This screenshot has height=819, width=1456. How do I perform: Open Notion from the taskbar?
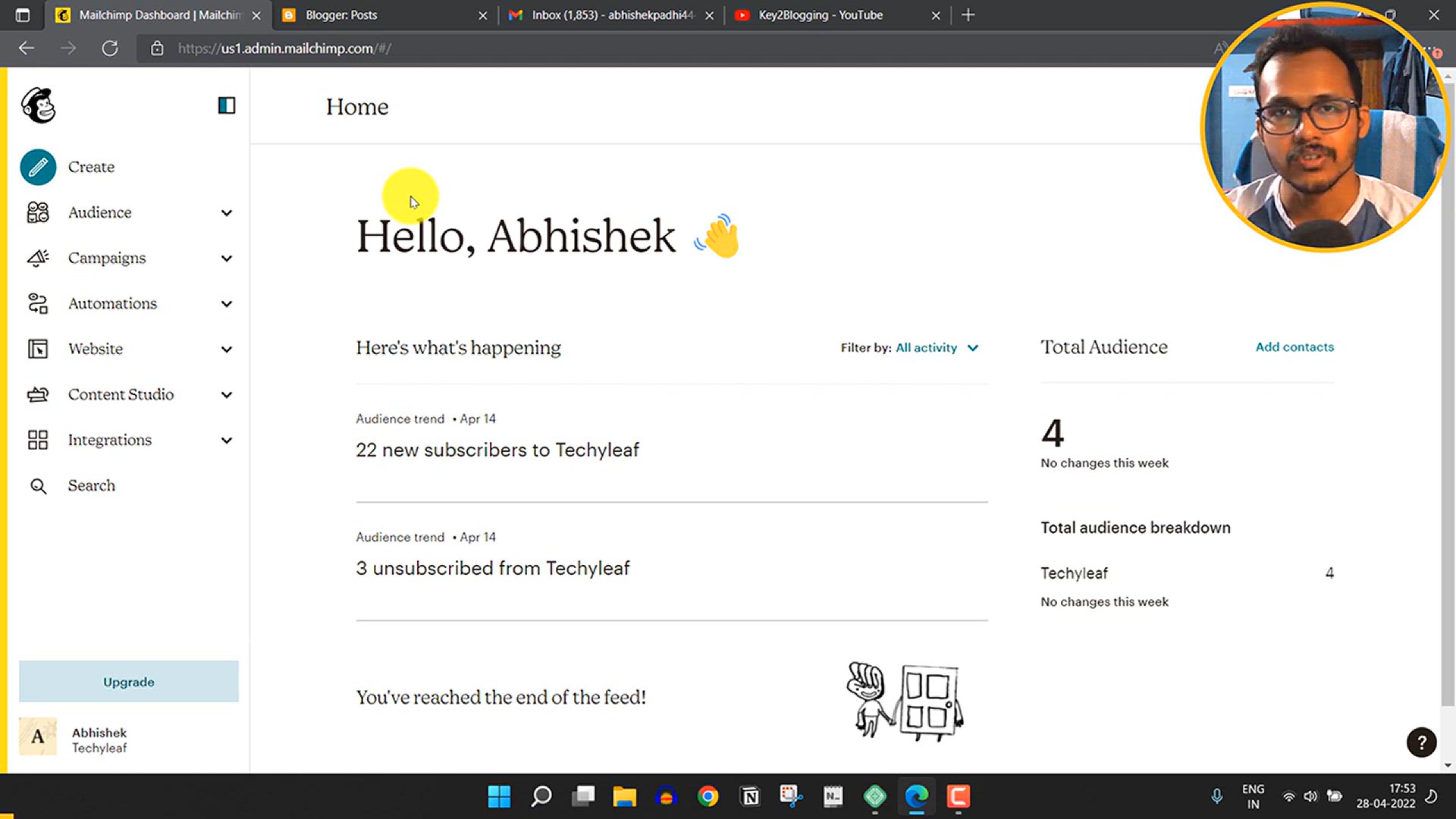point(750,797)
